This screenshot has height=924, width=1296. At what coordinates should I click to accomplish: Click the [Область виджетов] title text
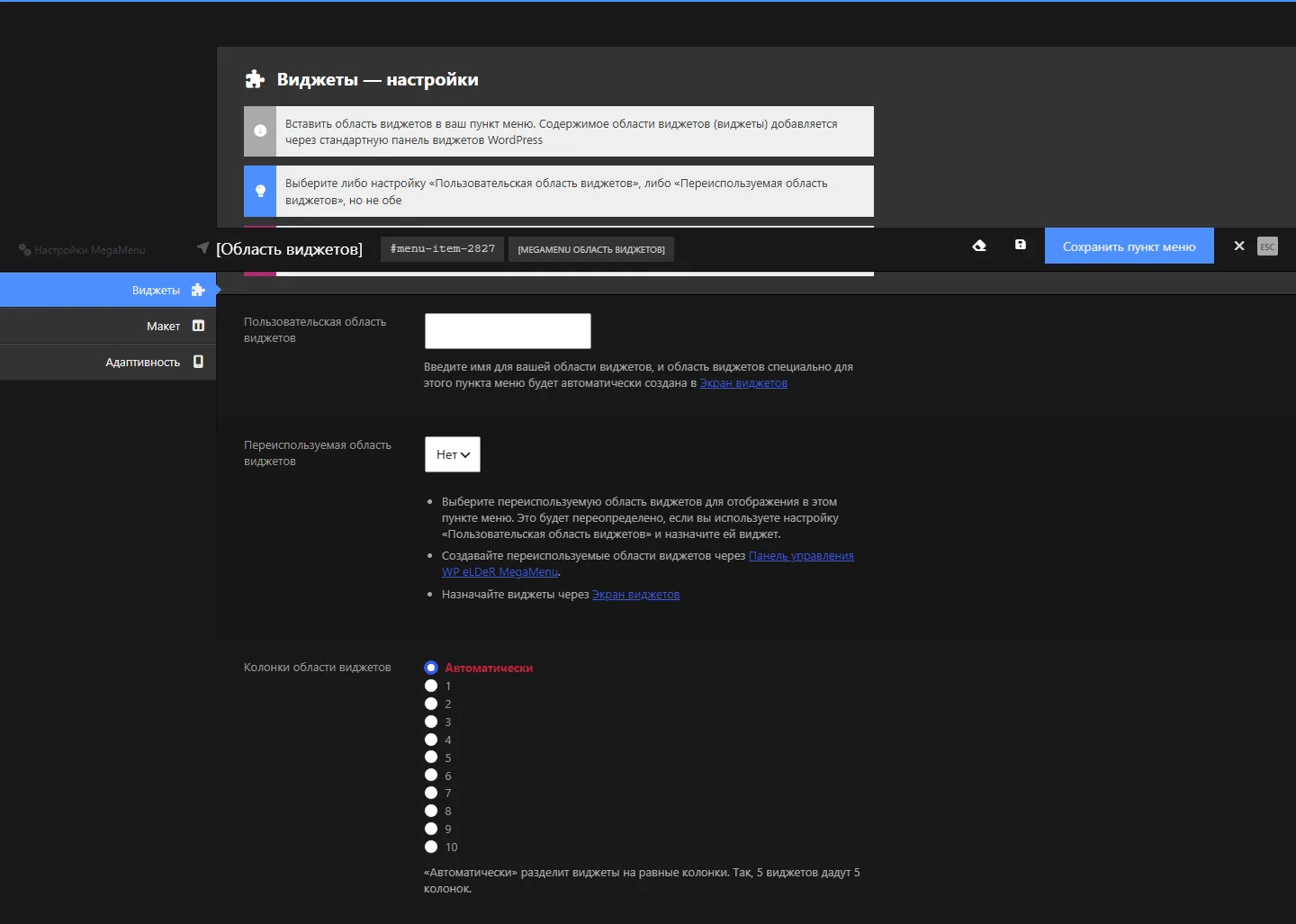pos(289,249)
